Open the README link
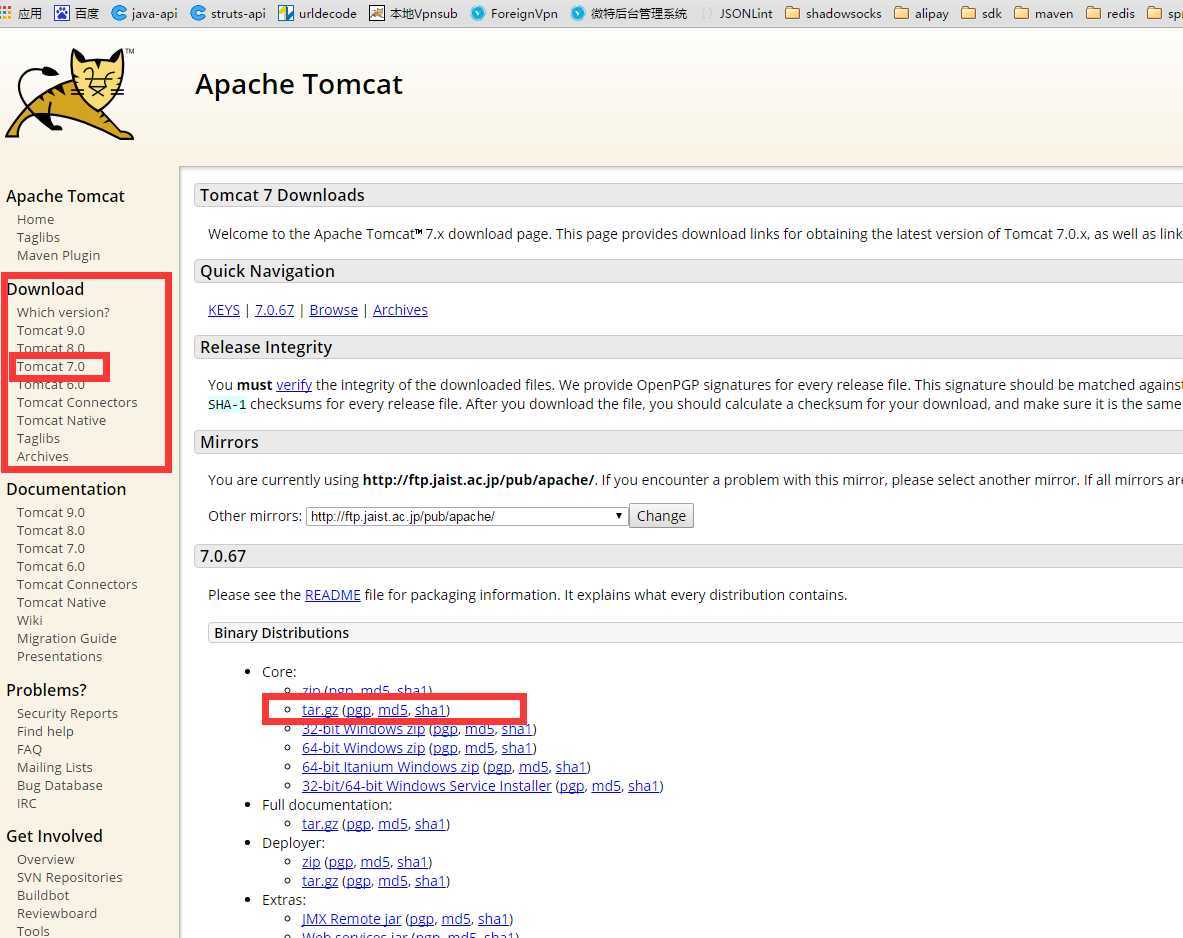This screenshot has width=1183, height=938. pyautogui.click(x=333, y=595)
